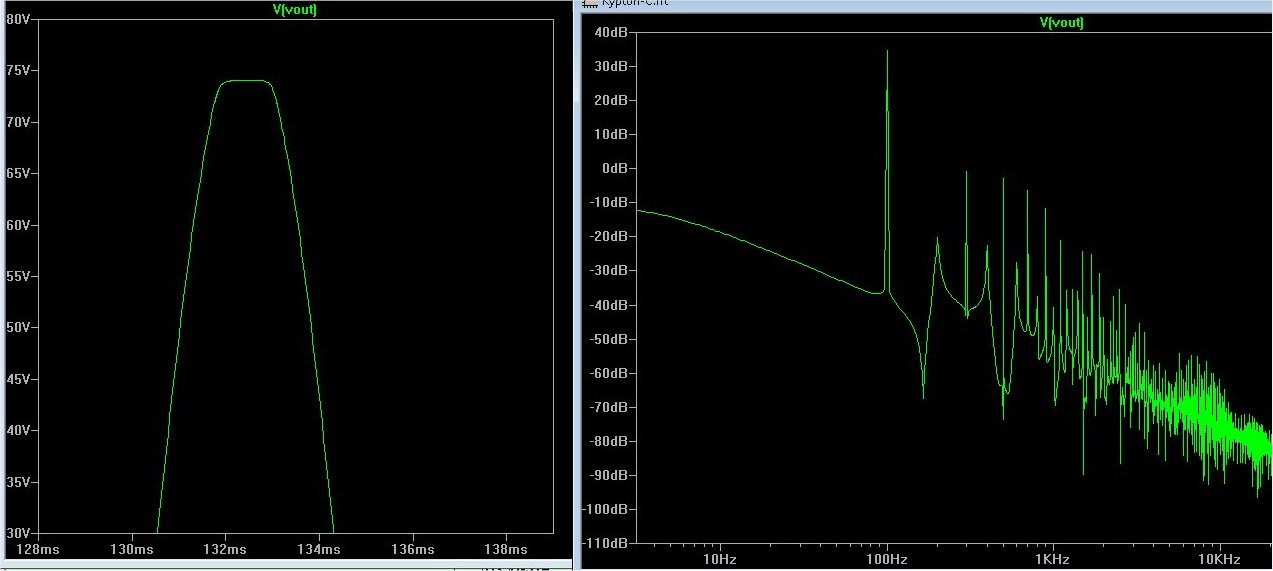
Task: Click the 70V label on the voltage axis
Action: [19, 122]
